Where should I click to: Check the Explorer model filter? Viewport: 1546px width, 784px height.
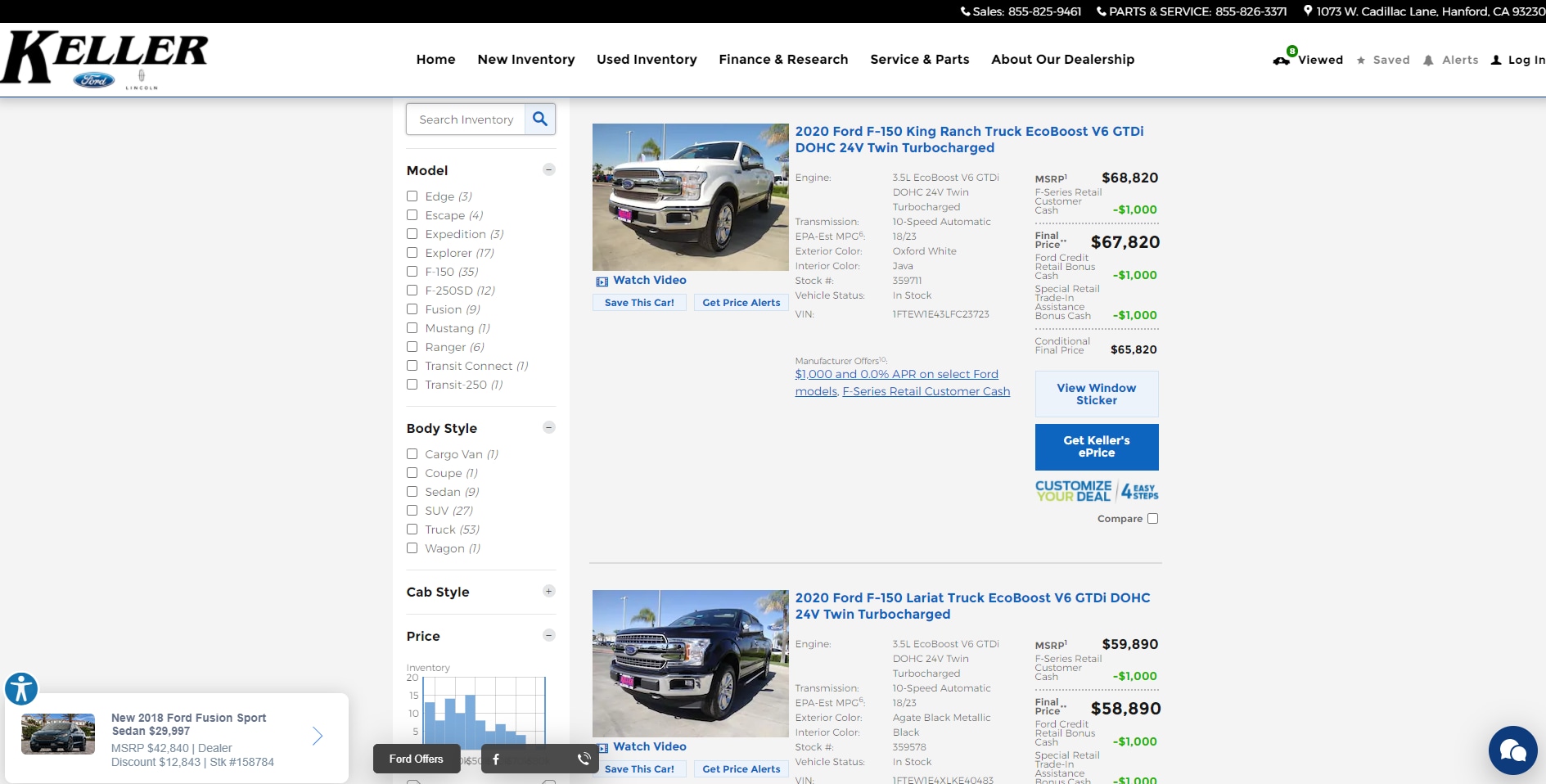[x=412, y=253]
